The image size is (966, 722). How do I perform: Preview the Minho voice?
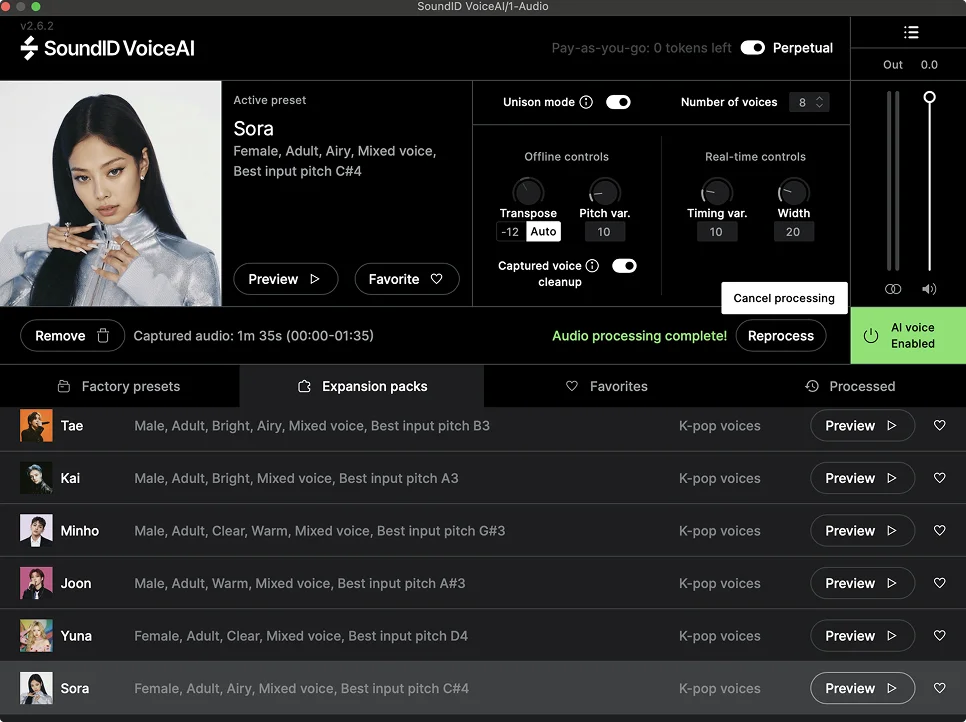862,530
